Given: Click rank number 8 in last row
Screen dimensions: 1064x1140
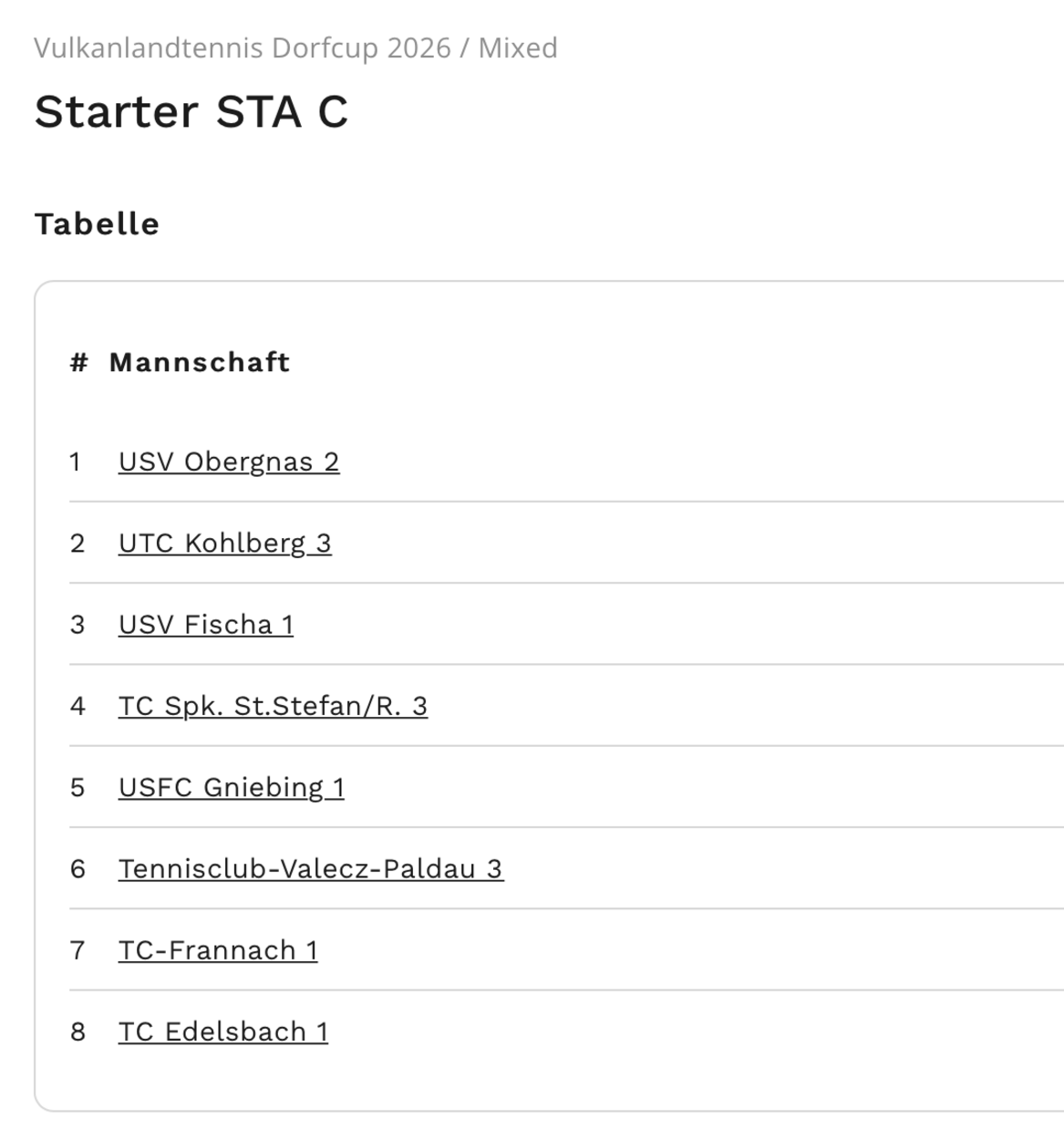Looking at the screenshot, I should [x=77, y=1031].
